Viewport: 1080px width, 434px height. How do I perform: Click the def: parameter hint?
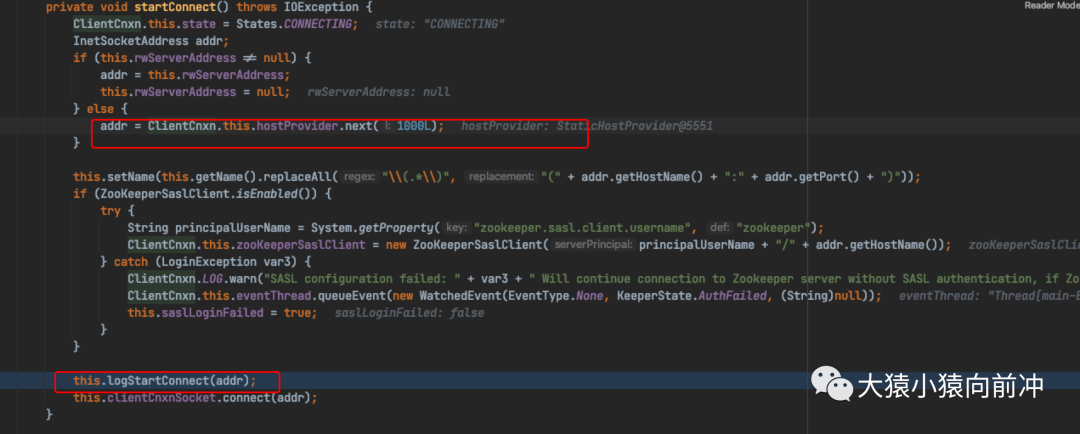[x=719, y=228]
